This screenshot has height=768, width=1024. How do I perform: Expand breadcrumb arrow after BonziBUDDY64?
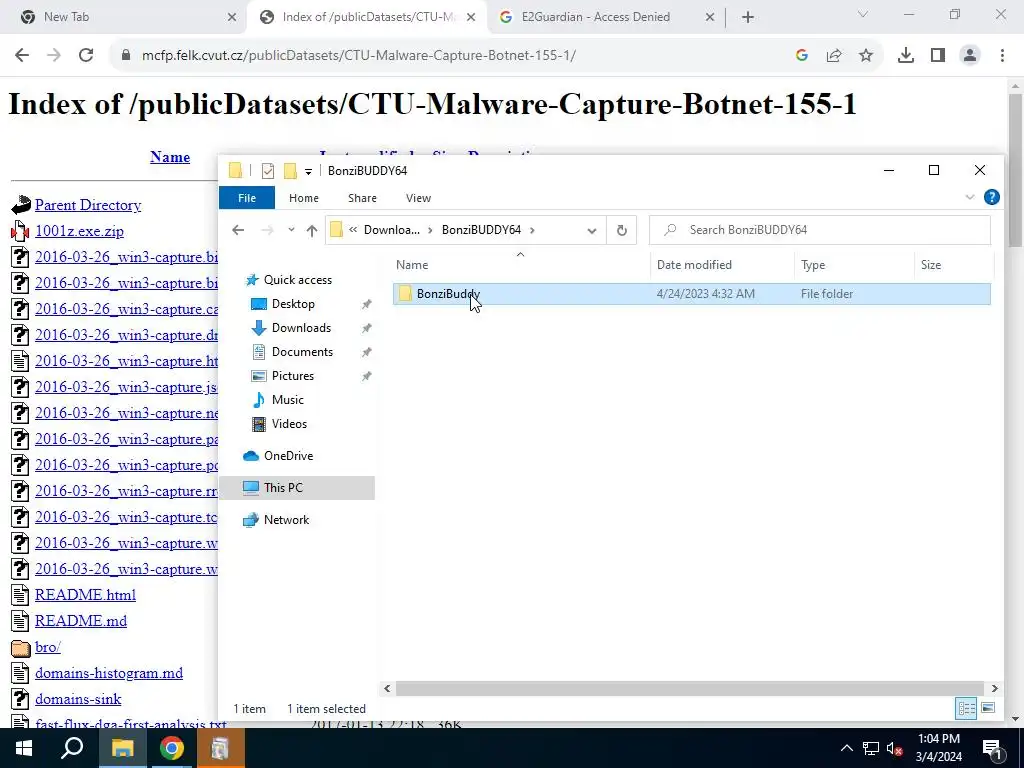click(x=532, y=230)
